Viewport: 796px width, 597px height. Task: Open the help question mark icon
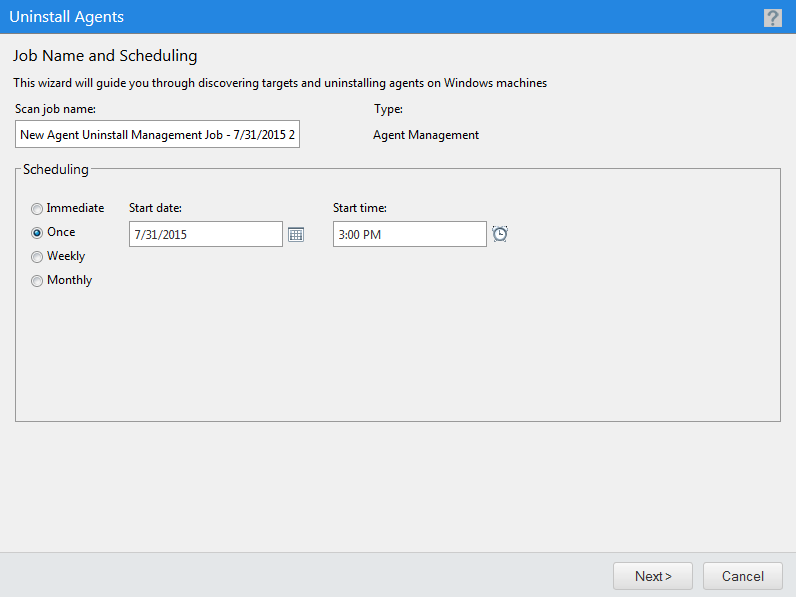click(x=772, y=17)
